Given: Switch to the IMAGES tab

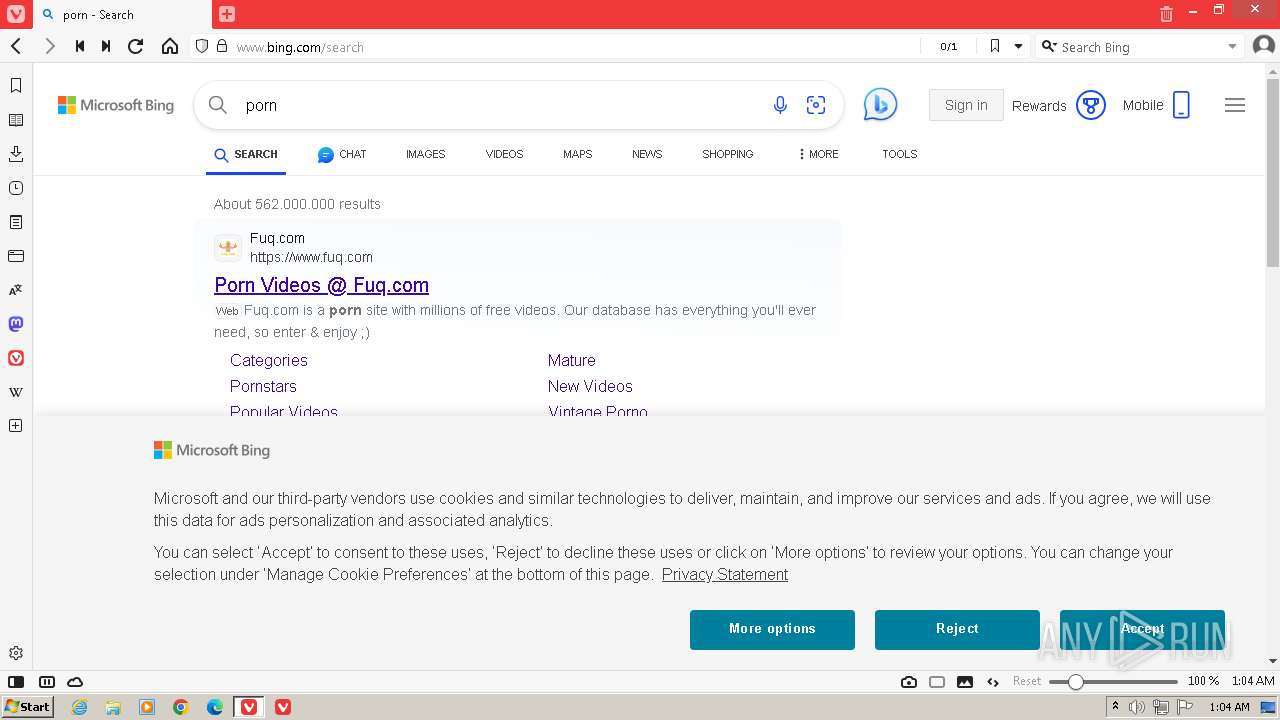Looking at the screenshot, I should [425, 154].
